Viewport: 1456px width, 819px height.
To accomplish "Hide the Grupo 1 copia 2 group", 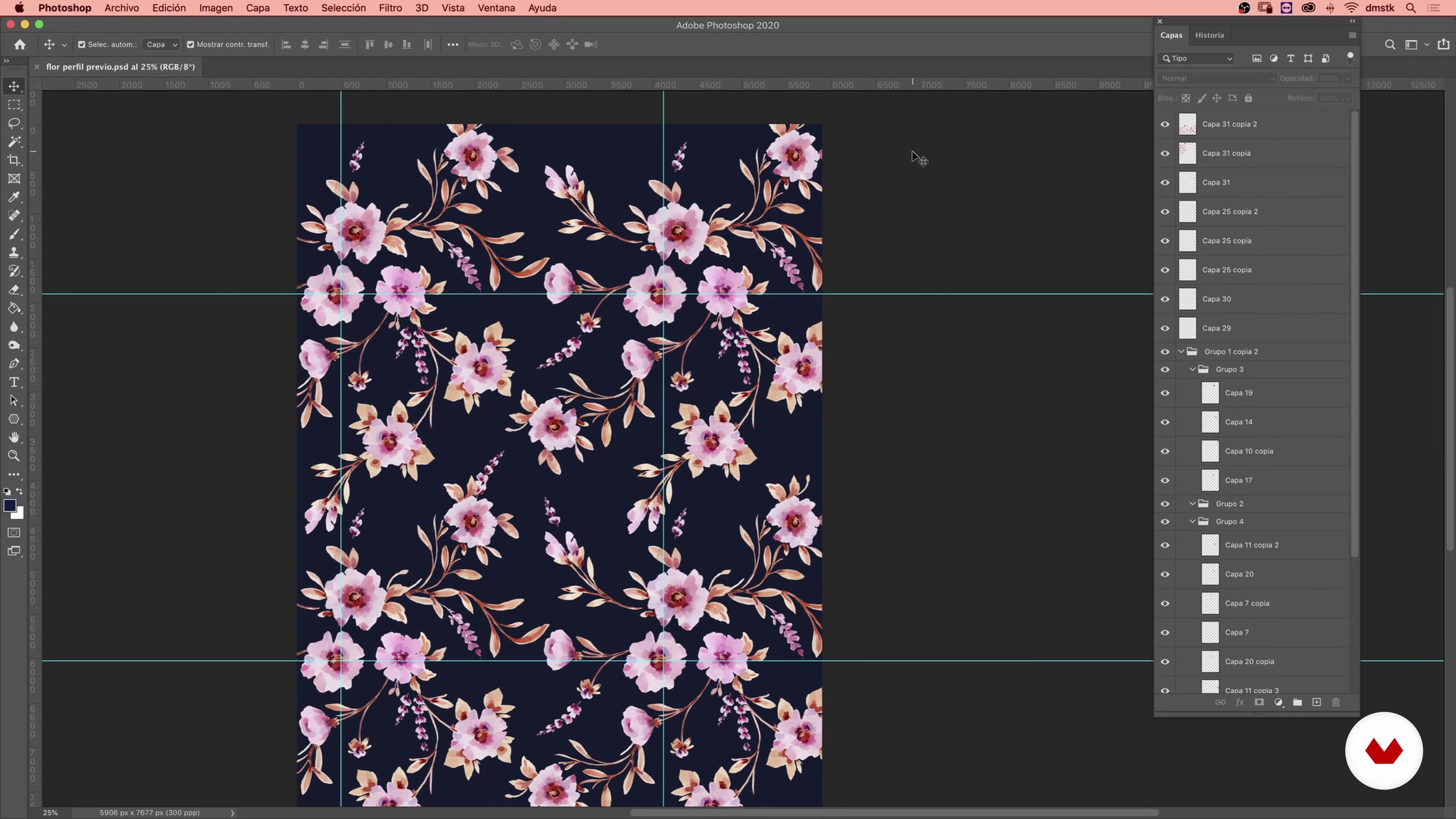I will click(x=1165, y=351).
